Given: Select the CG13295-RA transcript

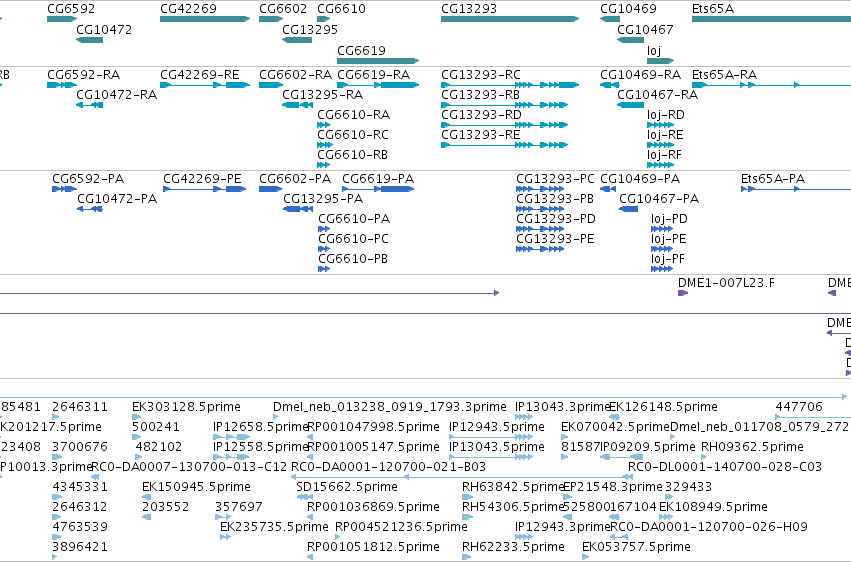Looking at the screenshot, I should (x=297, y=105).
